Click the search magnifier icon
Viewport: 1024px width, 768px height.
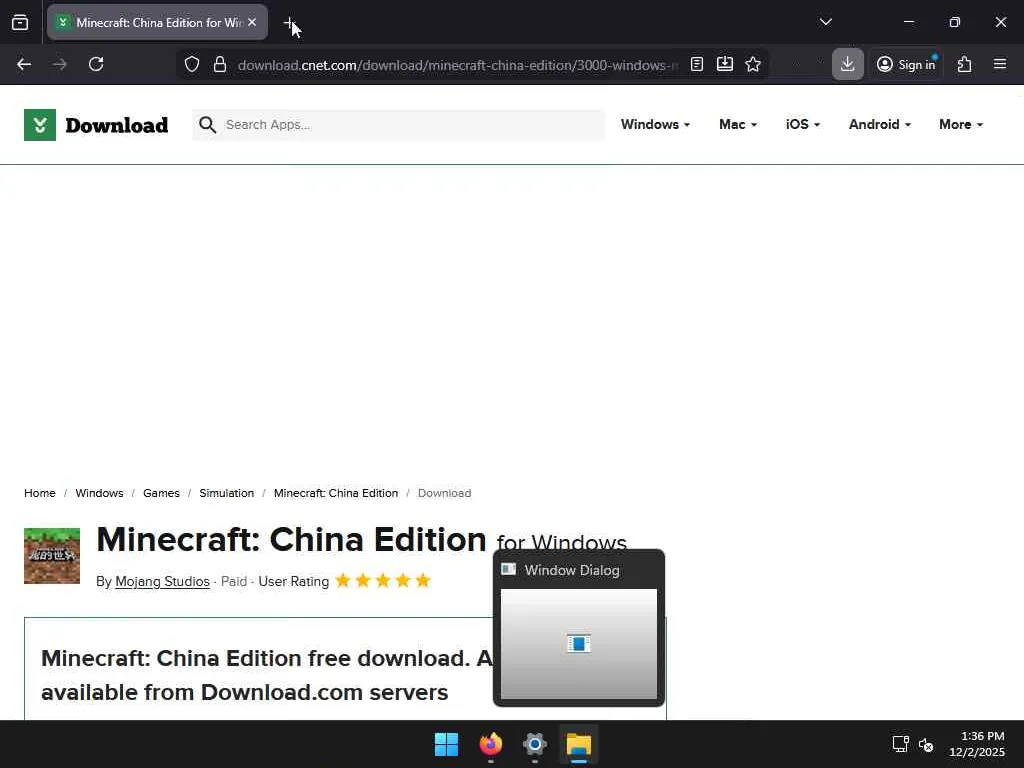[208, 125]
